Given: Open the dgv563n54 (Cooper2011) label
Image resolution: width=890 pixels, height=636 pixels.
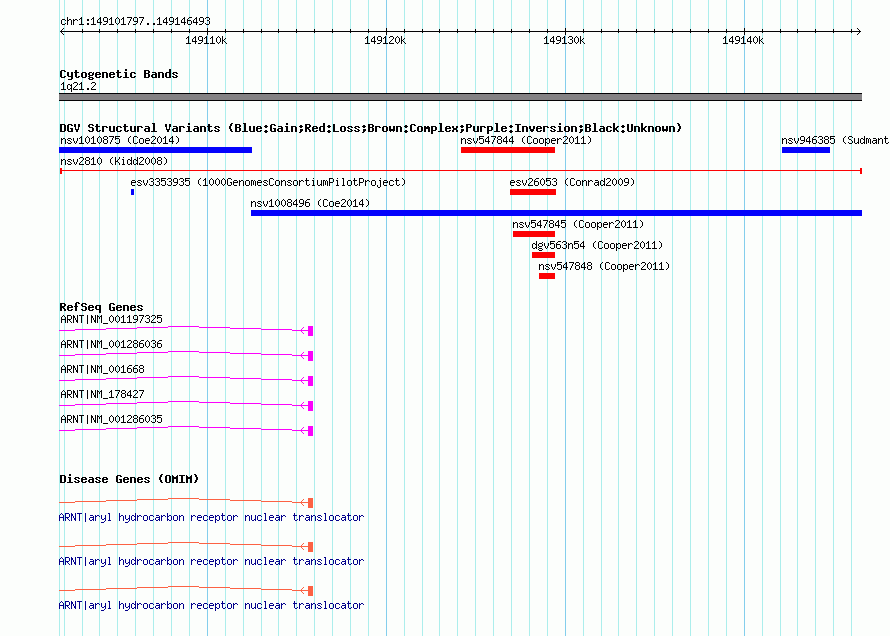Looking at the screenshot, I should point(597,245).
